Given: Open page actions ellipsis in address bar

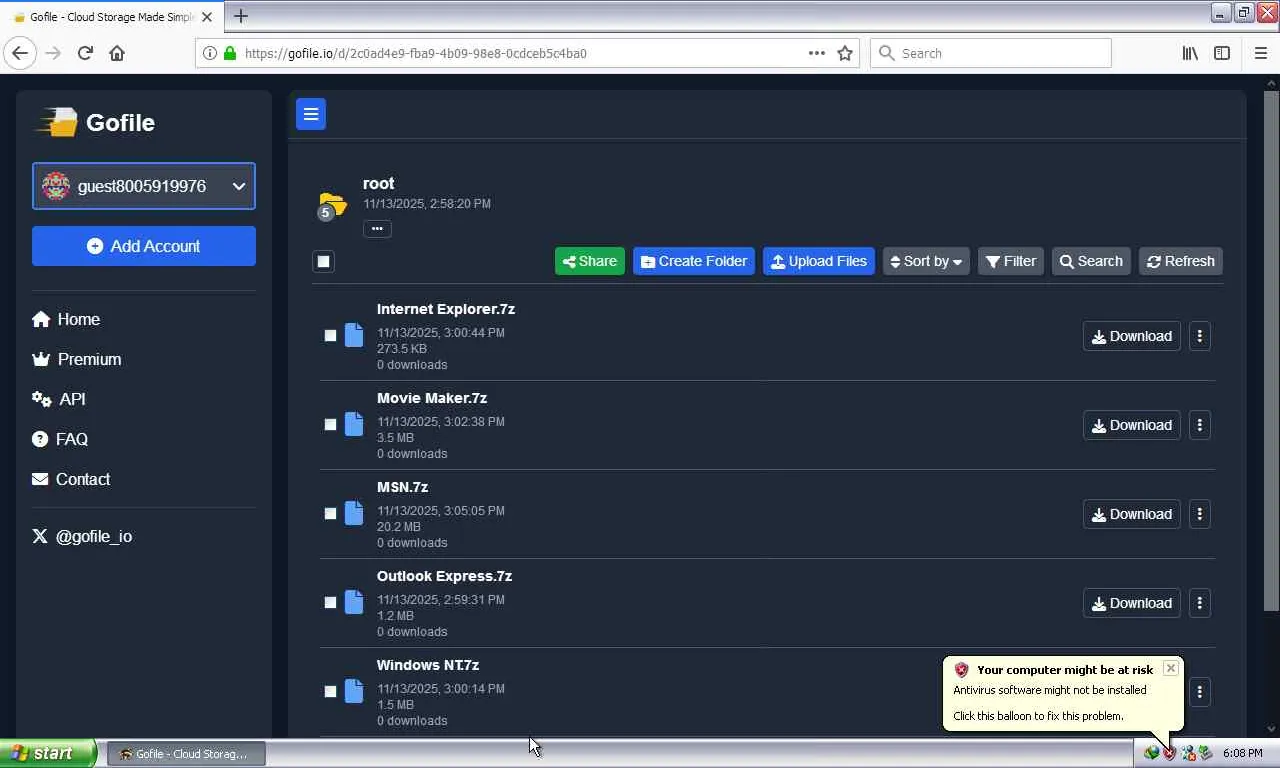Looking at the screenshot, I should tap(817, 53).
